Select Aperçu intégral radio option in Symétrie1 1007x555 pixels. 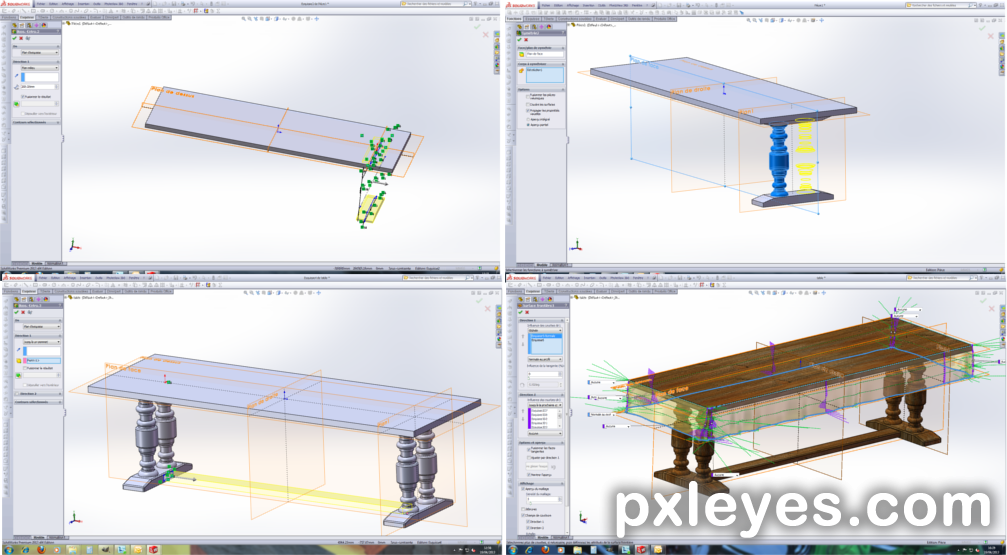pyautogui.click(x=528, y=119)
